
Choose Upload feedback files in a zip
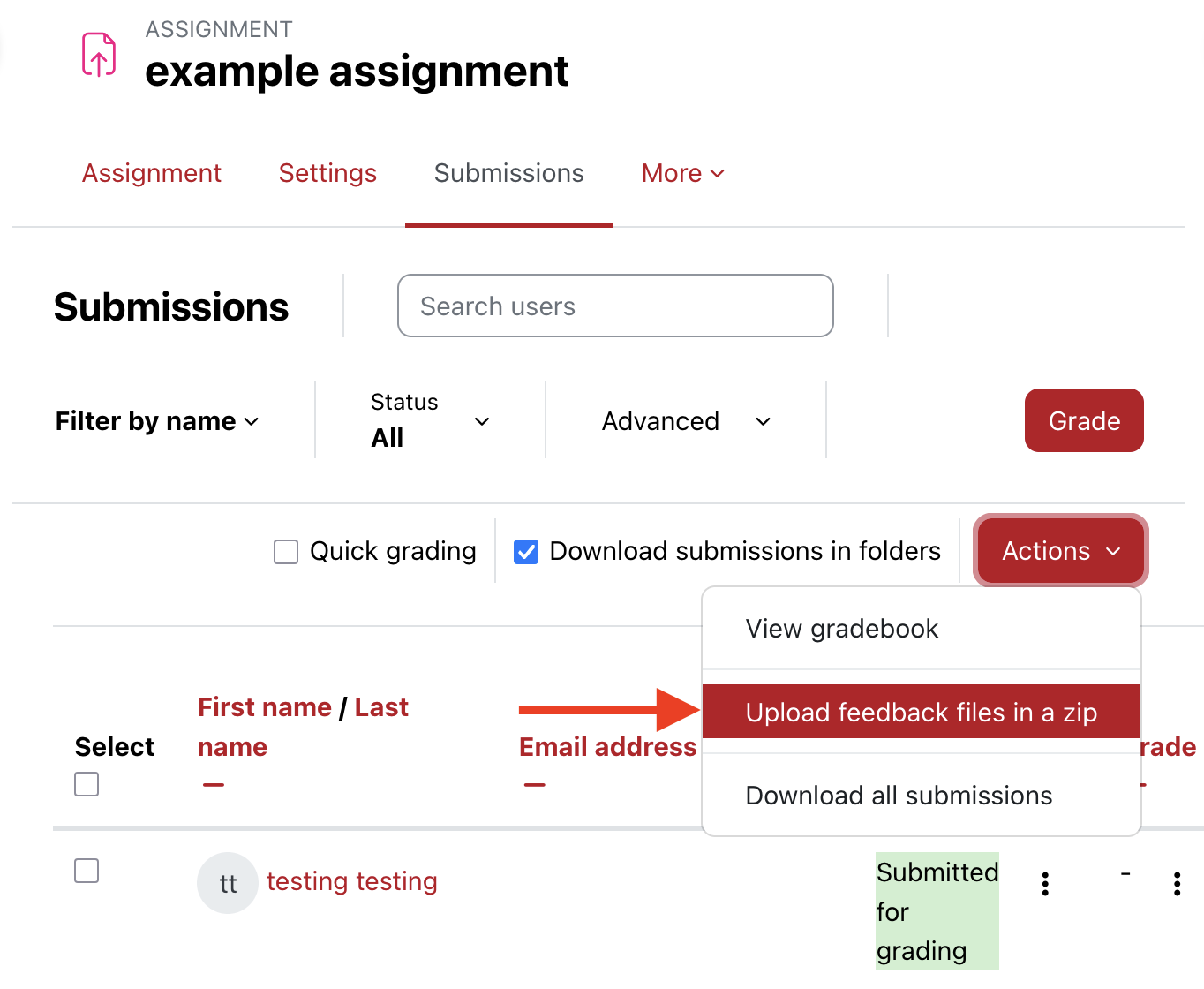pyautogui.click(x=921, y=712)
